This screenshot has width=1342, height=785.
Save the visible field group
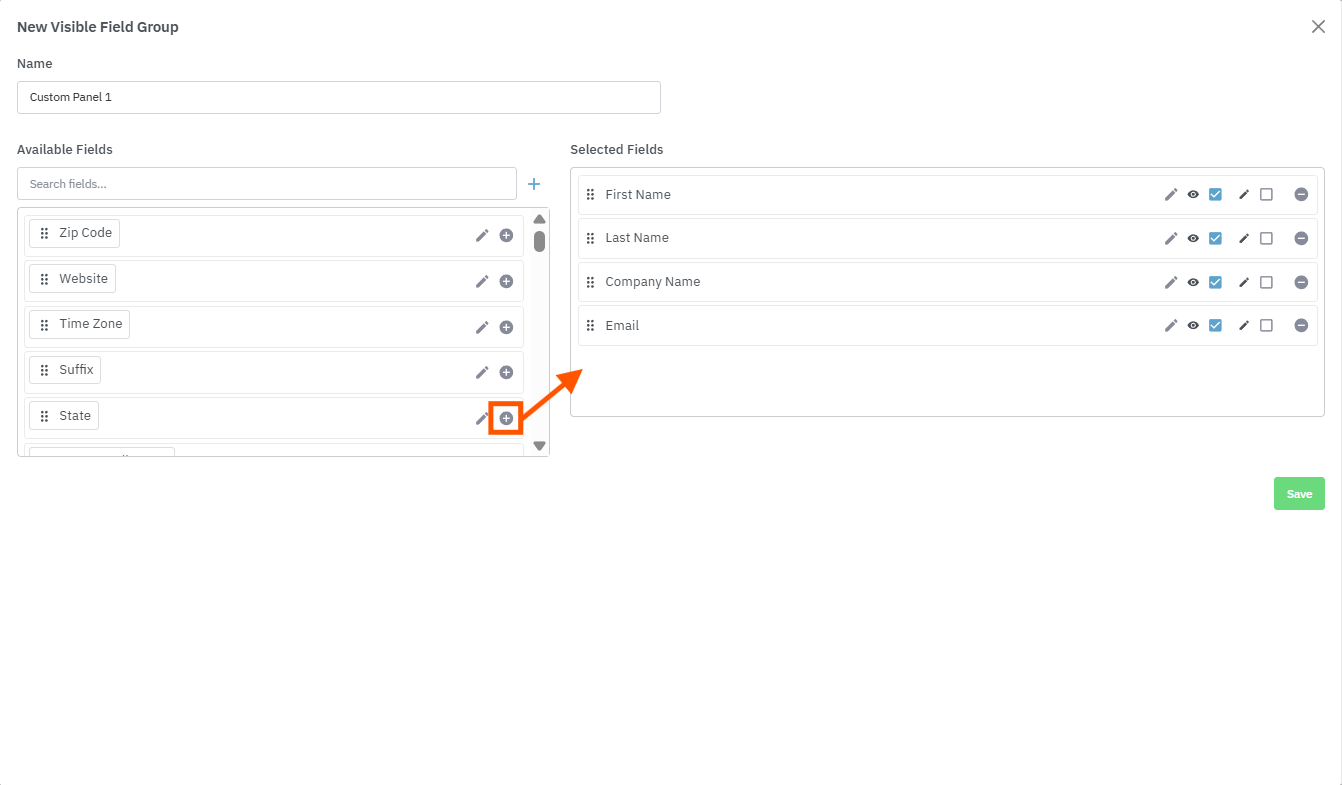tap(1298, 494)
